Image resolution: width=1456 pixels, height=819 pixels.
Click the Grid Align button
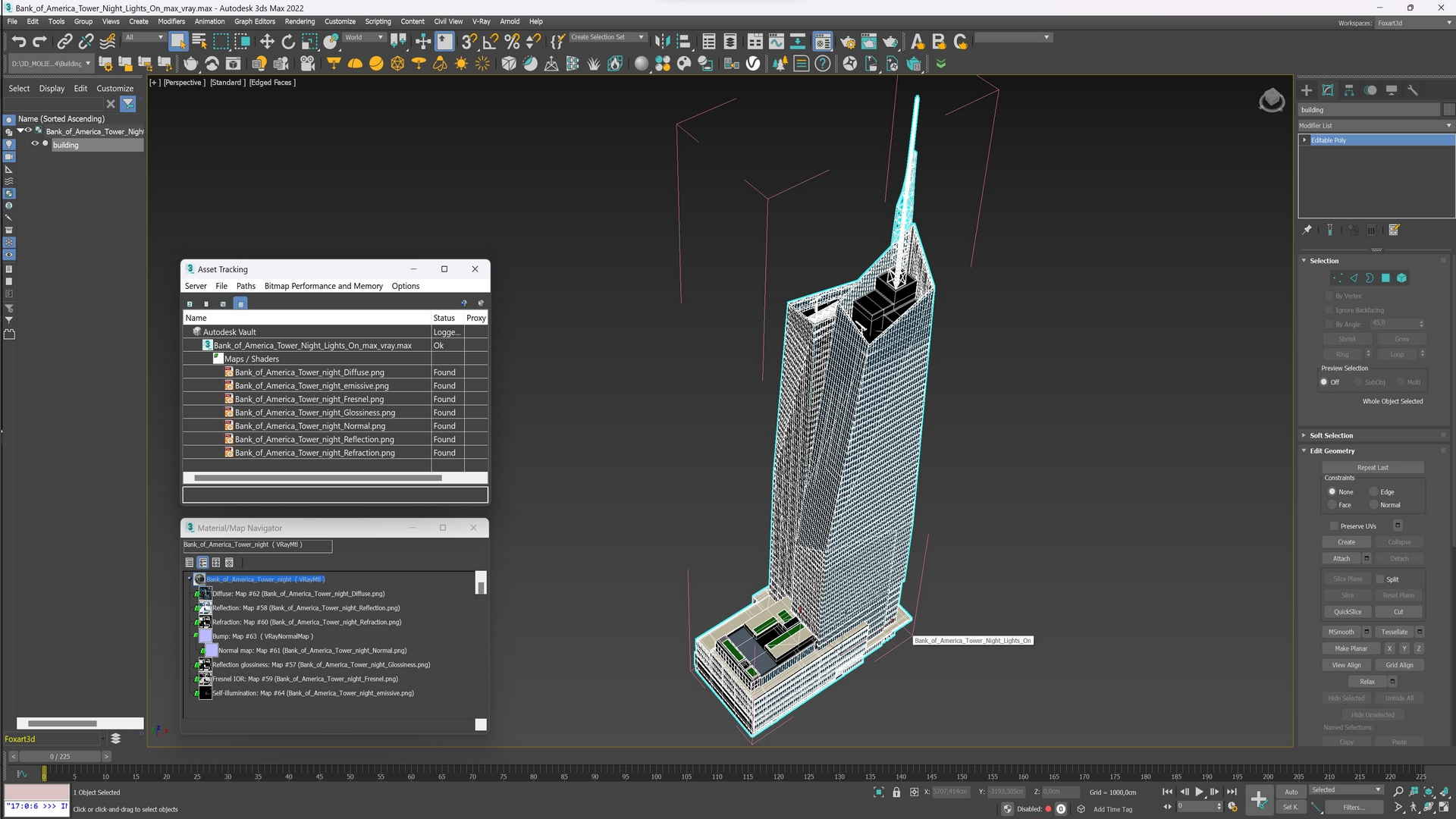(1399, 666)
